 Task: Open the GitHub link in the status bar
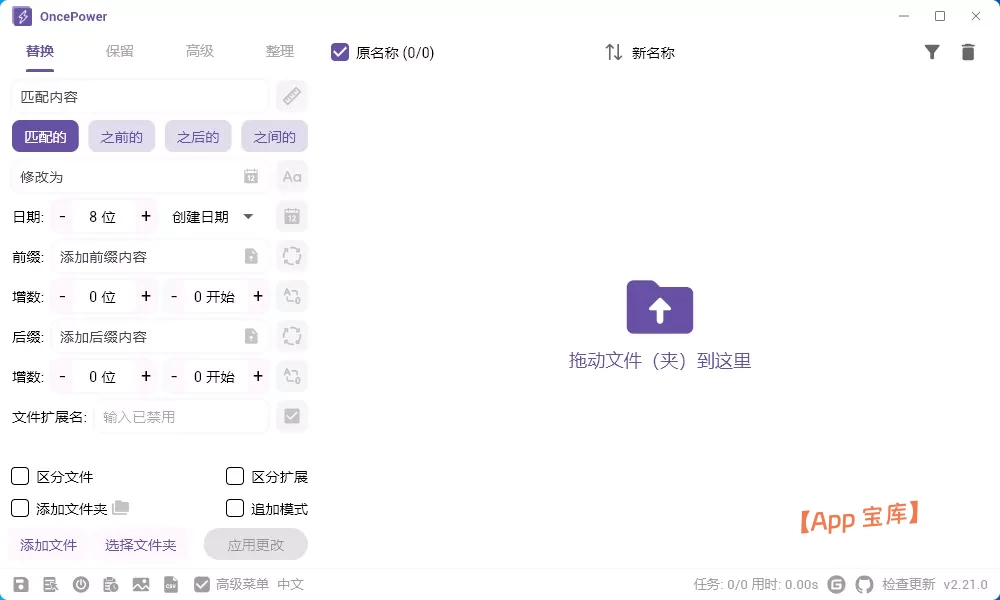(x=864, y=584)
